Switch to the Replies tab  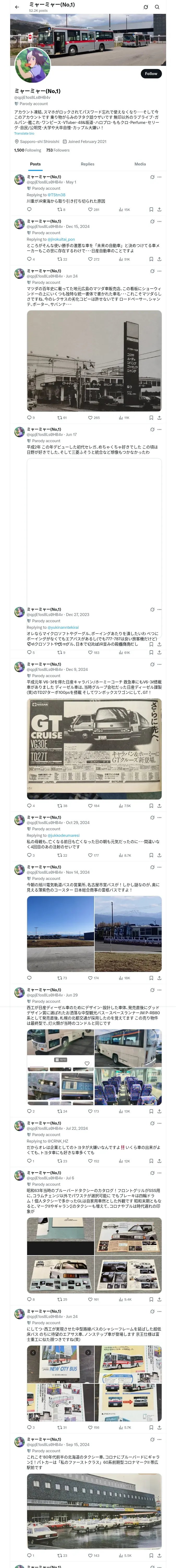click(x=87, y=164)
